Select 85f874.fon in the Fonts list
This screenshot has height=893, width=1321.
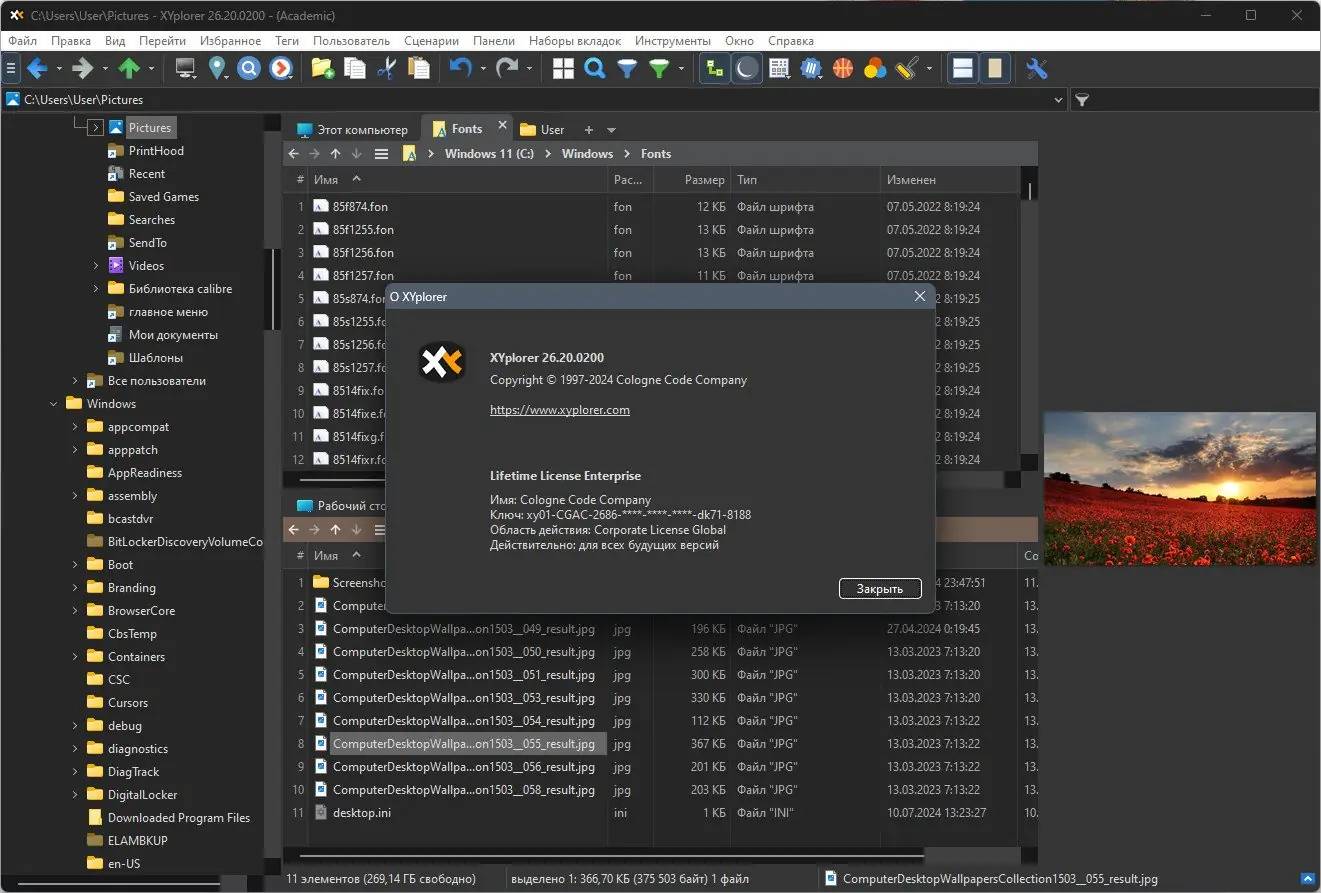360,207
